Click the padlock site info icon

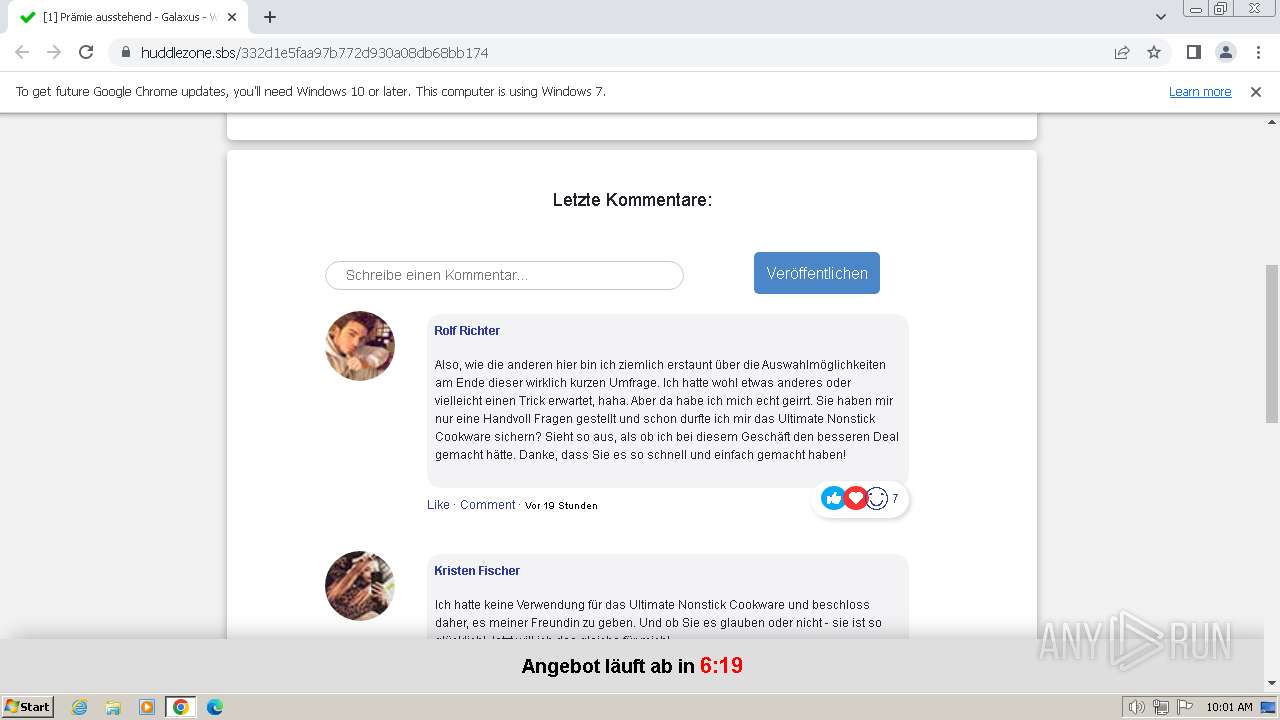[125, 52]
